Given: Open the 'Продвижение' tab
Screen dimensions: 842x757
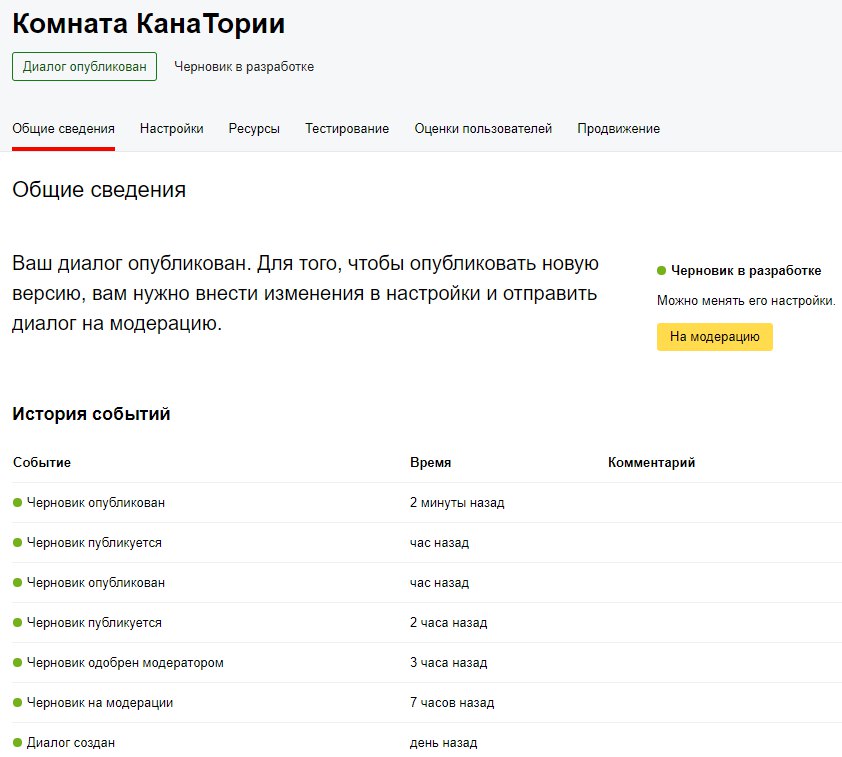Looking at the screenshot, I should tap(618, 129).
